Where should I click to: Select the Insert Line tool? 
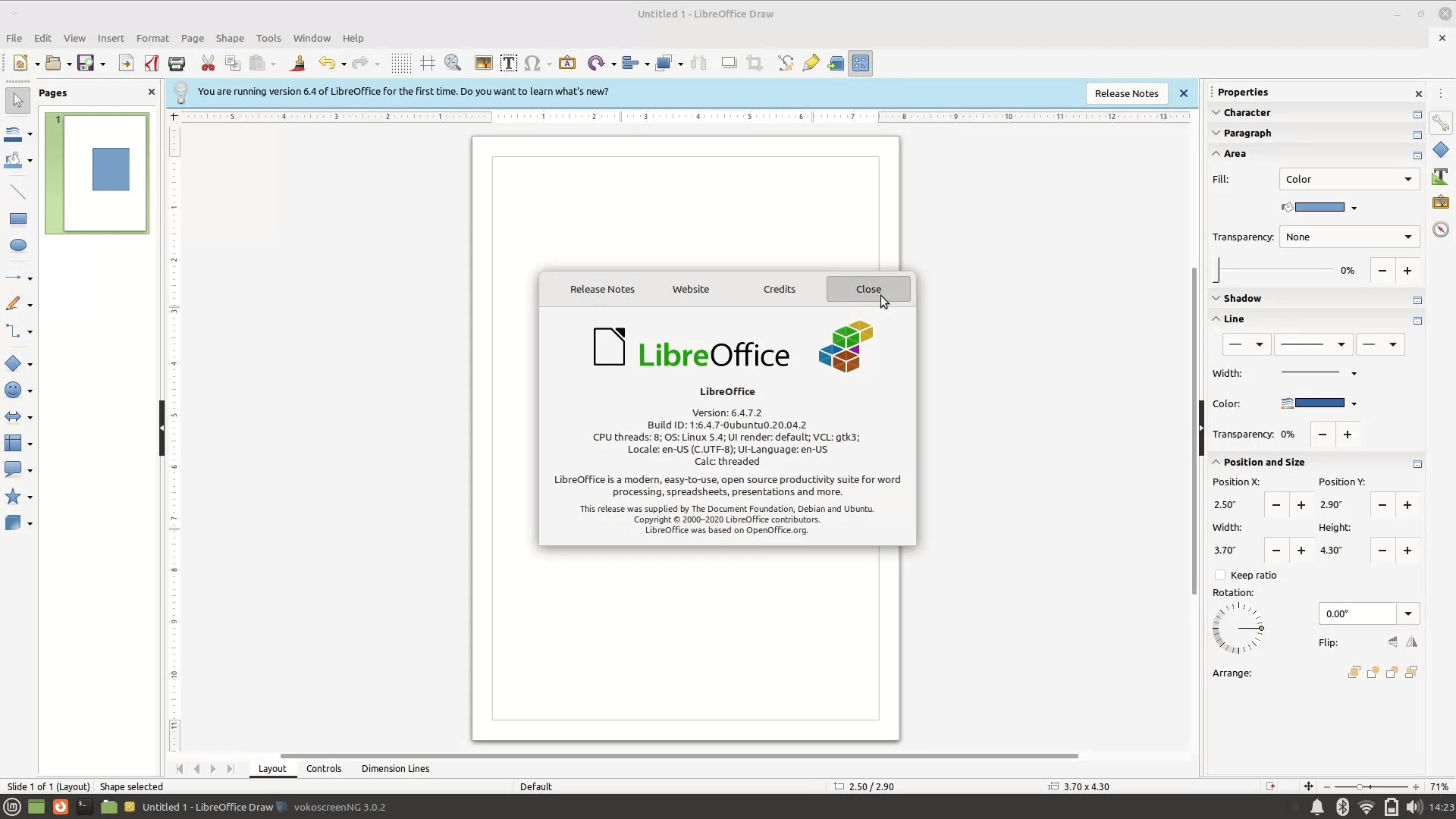tap(18, 192)
